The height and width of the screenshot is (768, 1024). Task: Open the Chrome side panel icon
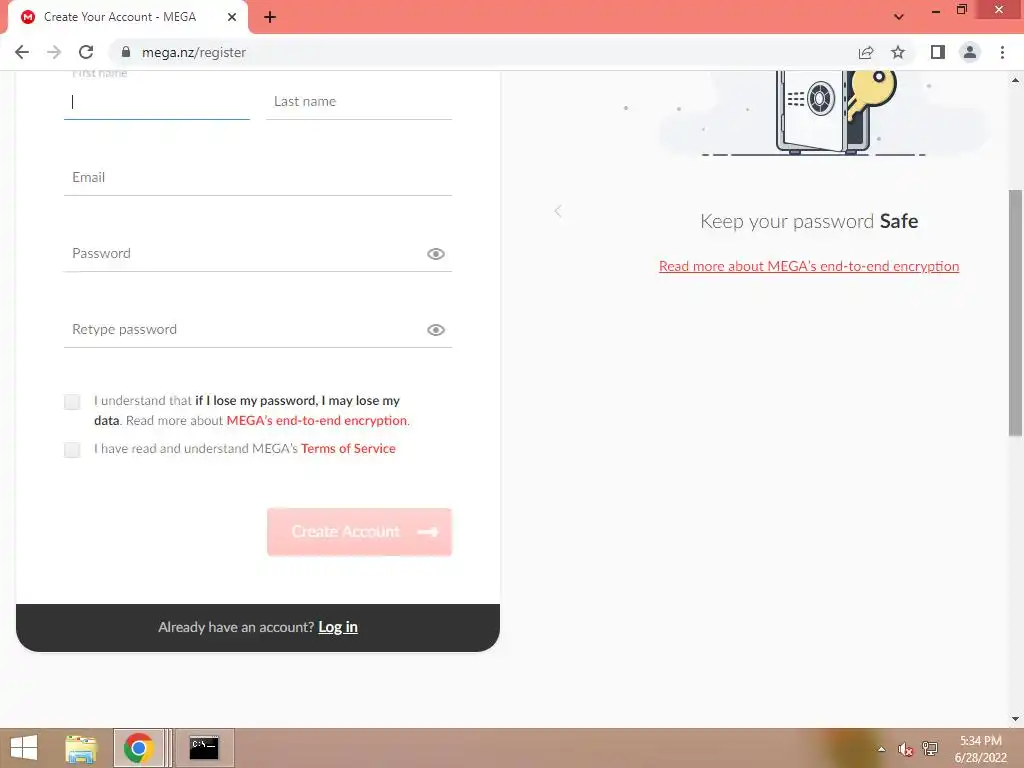click(938, 52)
